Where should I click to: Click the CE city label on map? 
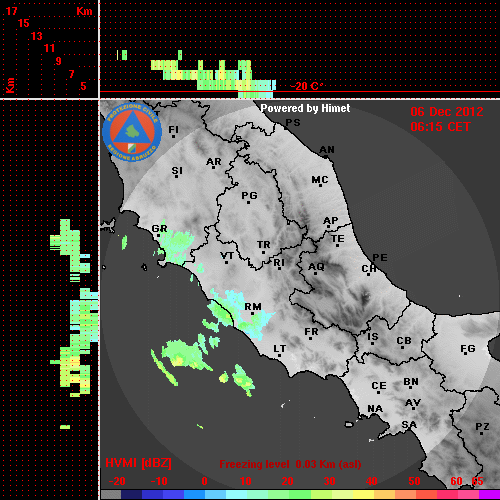[x=379, y=386]
